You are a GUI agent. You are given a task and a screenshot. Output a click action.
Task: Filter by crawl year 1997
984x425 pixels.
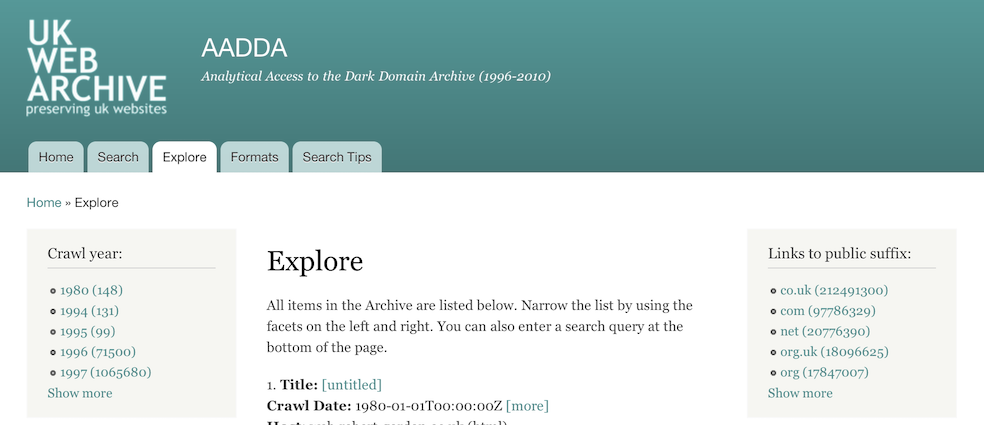[x=106, y=373]
